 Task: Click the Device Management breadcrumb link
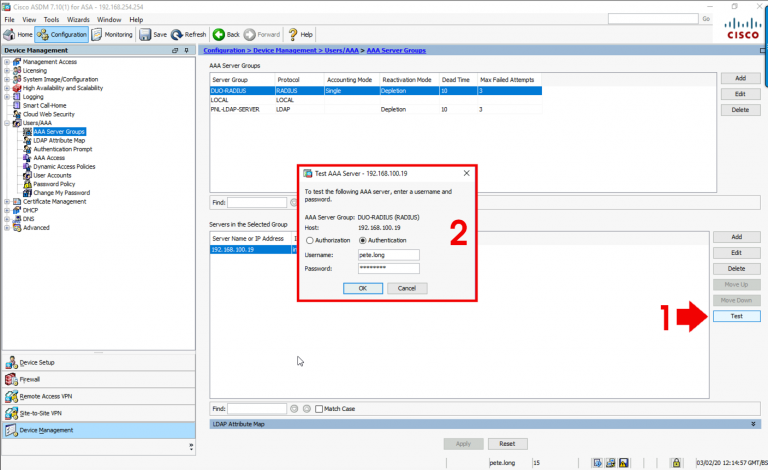tap(285, 50)
